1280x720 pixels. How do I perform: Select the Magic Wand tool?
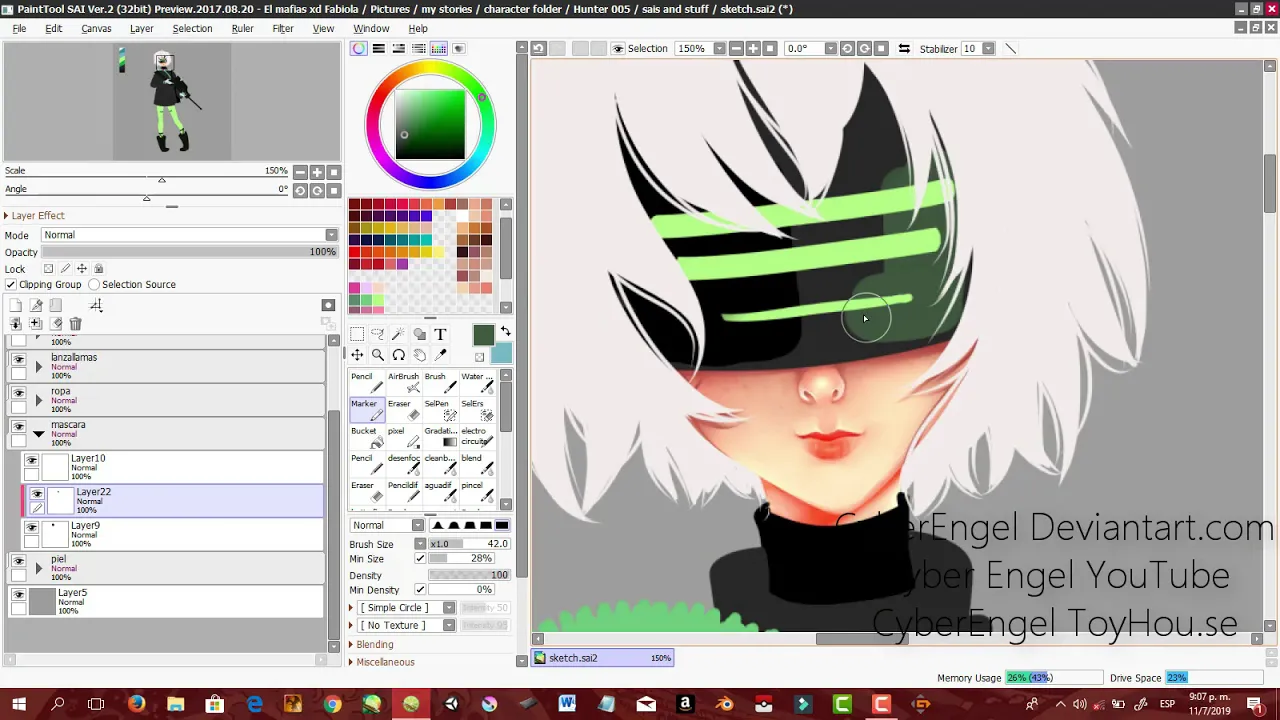tap(399, 334)
